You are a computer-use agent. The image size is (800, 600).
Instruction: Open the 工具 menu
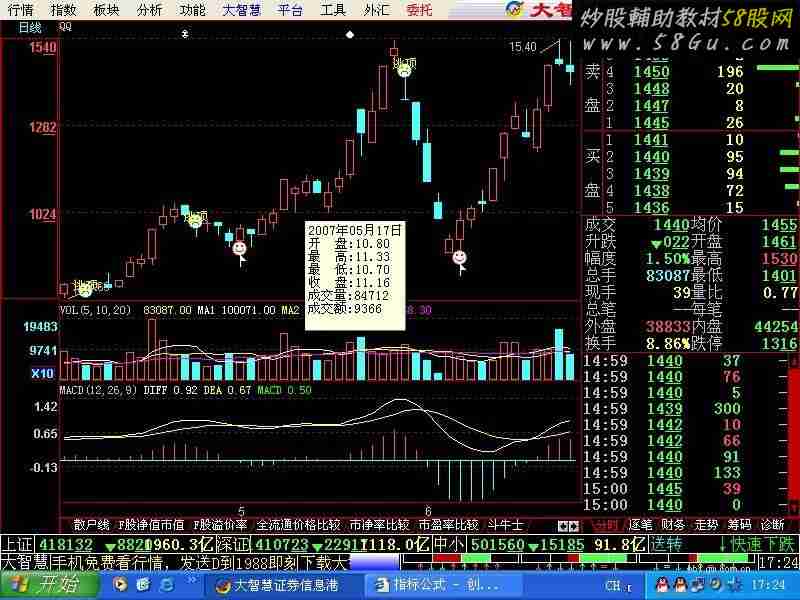(333, 10)
